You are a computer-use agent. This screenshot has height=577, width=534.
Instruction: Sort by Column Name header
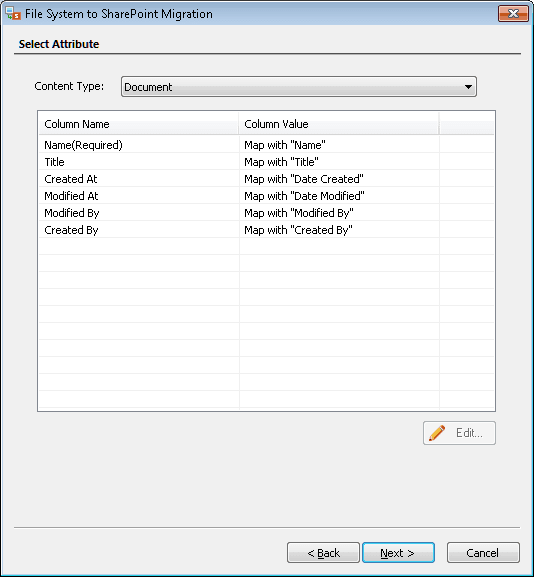pos(139,124)
